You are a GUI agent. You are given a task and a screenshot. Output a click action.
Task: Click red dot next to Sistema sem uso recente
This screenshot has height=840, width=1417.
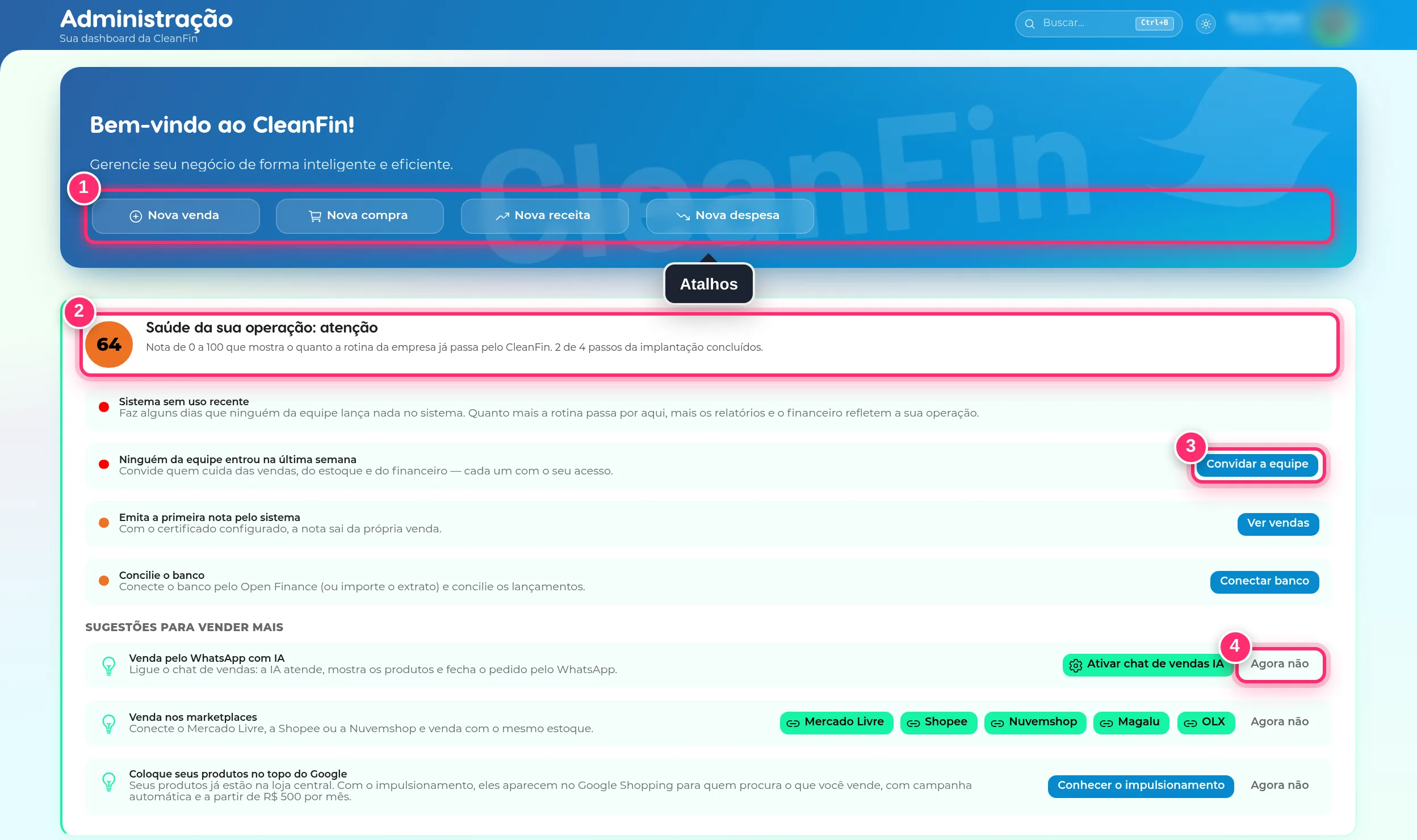[x=104, y=407]
